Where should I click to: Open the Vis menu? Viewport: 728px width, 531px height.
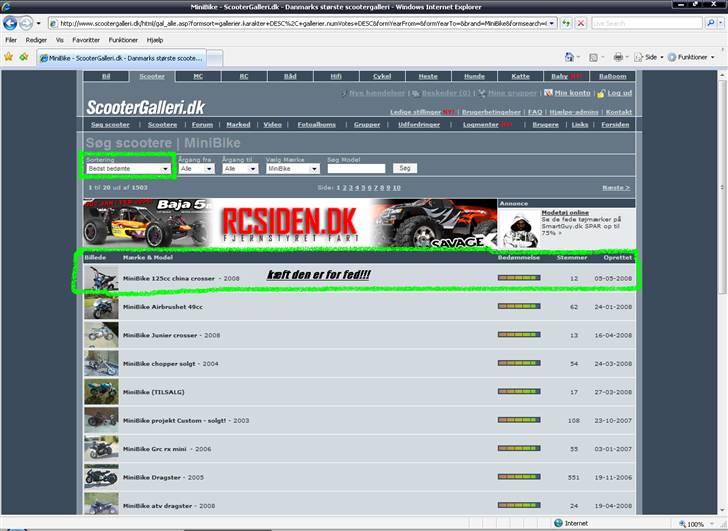point(59,40)
